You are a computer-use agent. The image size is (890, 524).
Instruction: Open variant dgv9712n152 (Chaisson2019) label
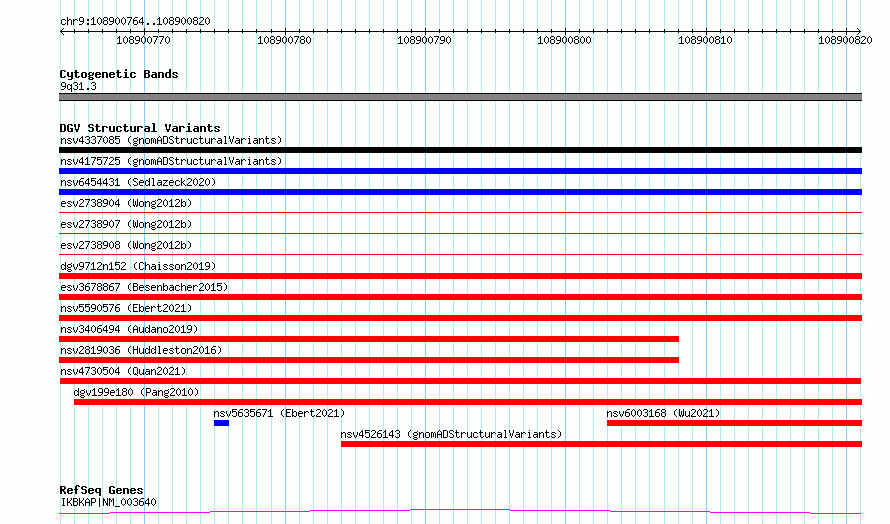[x=138, y=266]
